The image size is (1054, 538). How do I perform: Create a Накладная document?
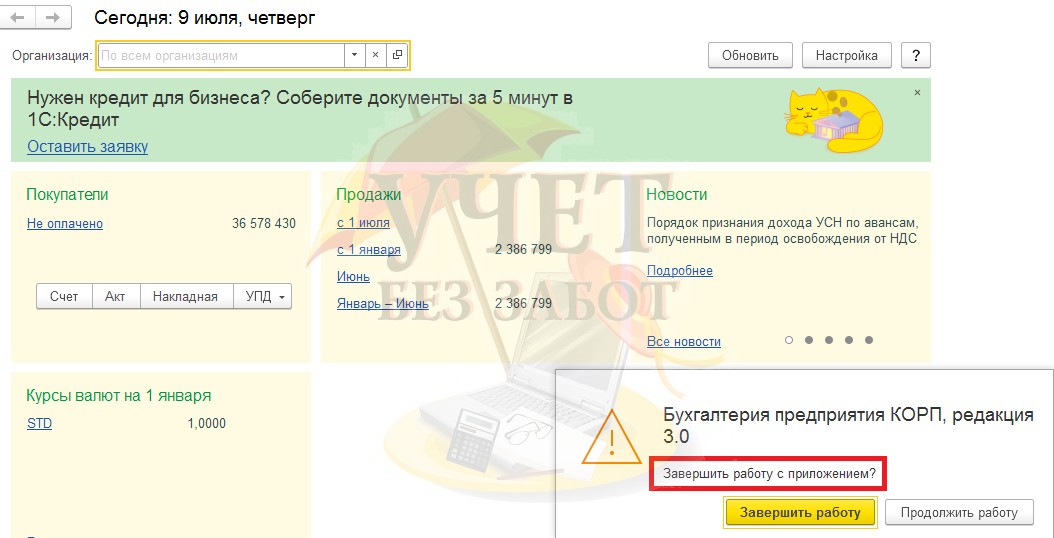186,297
